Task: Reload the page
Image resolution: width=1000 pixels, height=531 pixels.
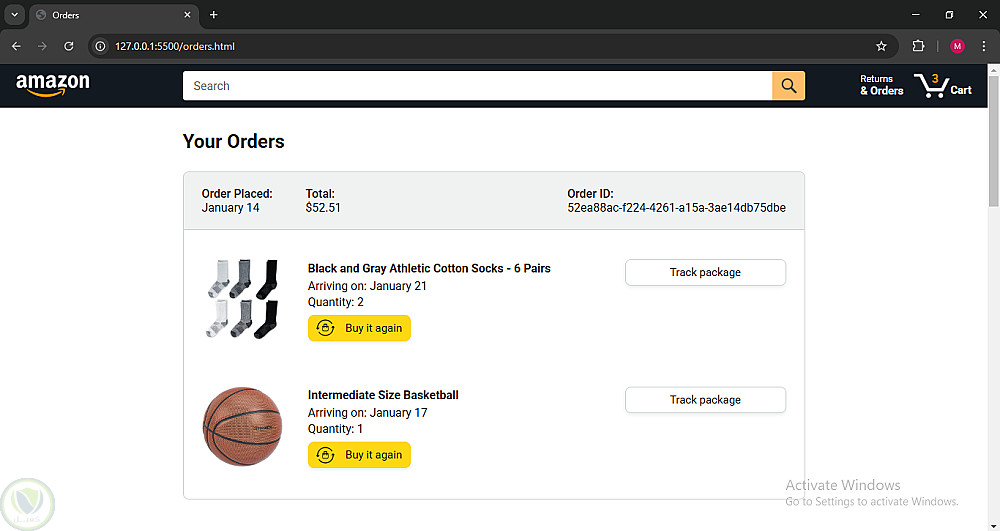Action: pos(69,46)
